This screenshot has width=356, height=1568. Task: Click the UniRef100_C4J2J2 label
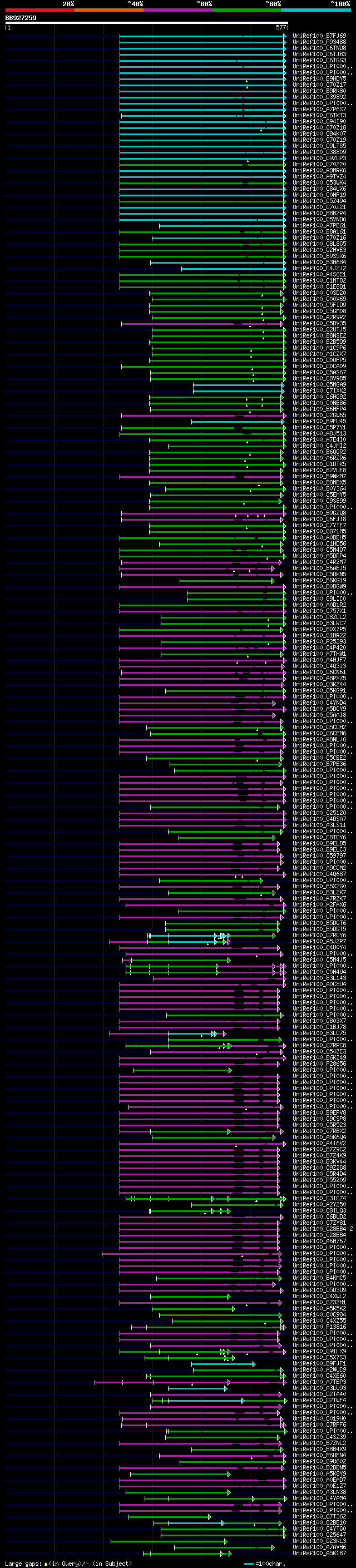click(319, 269)
